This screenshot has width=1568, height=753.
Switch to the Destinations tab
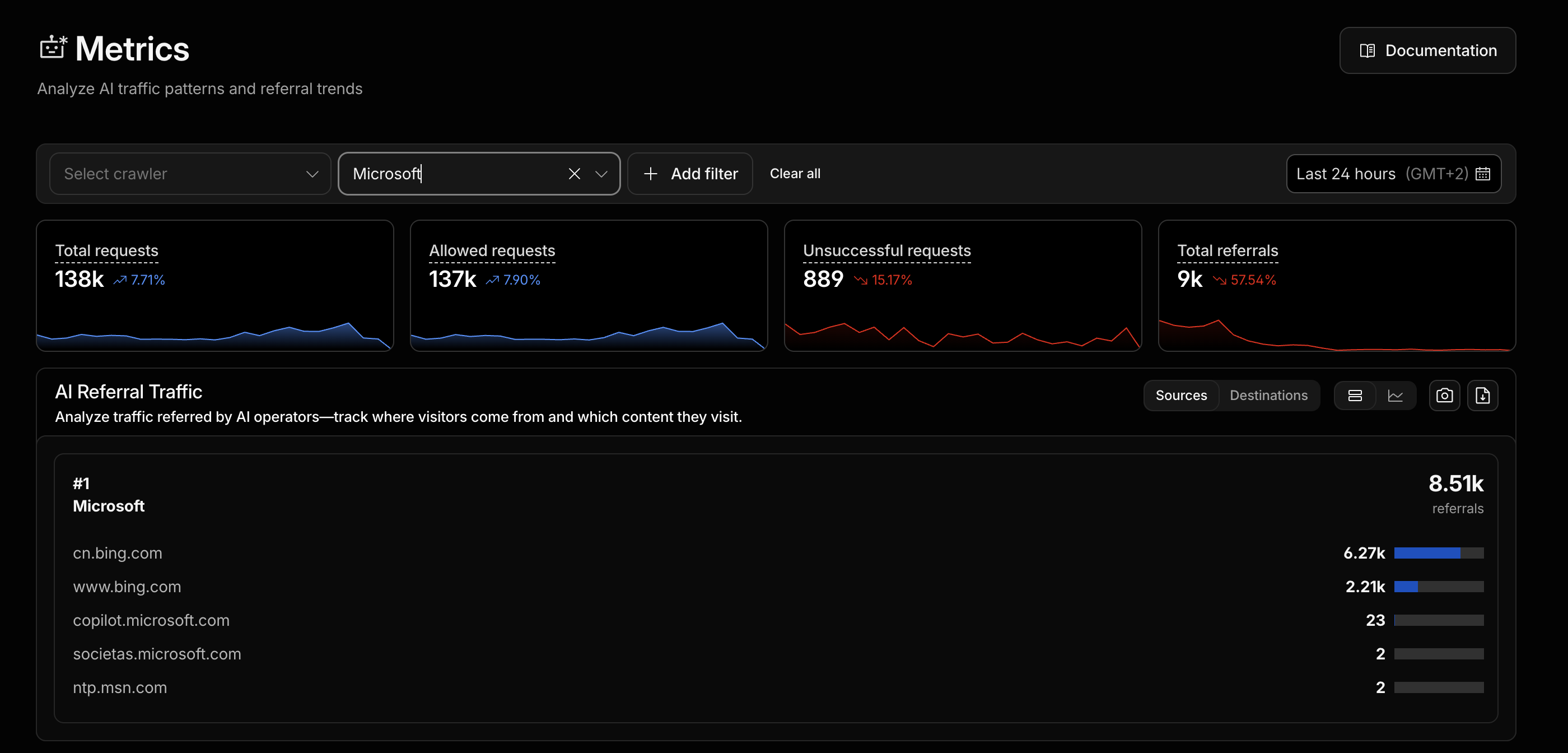(x=1268, y=396)
